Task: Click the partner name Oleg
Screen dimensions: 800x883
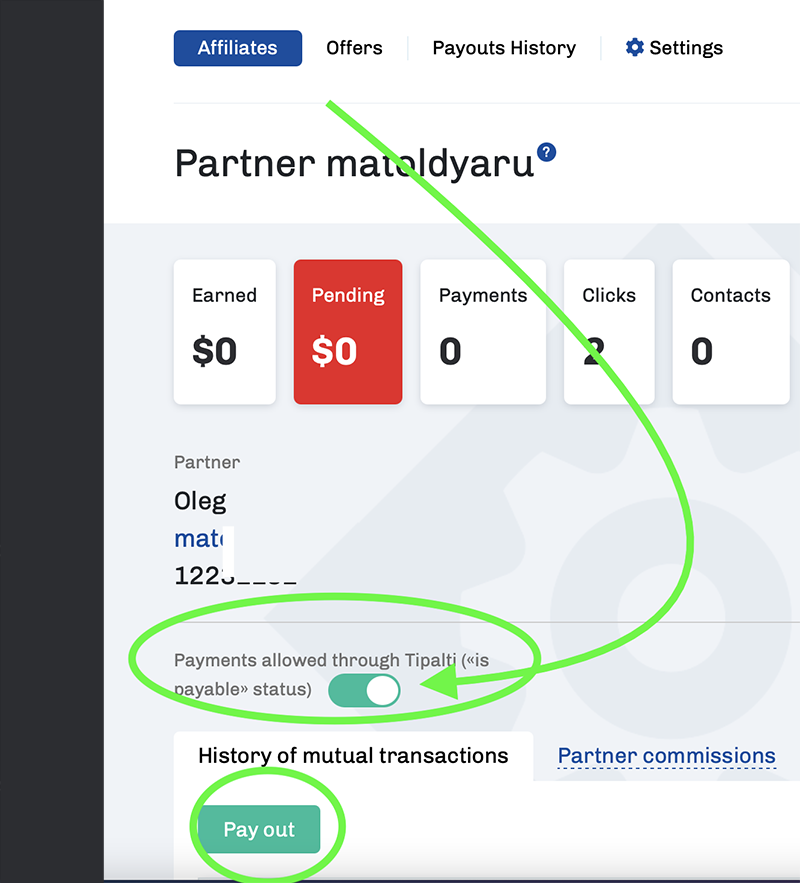Action: pos(200,501)
